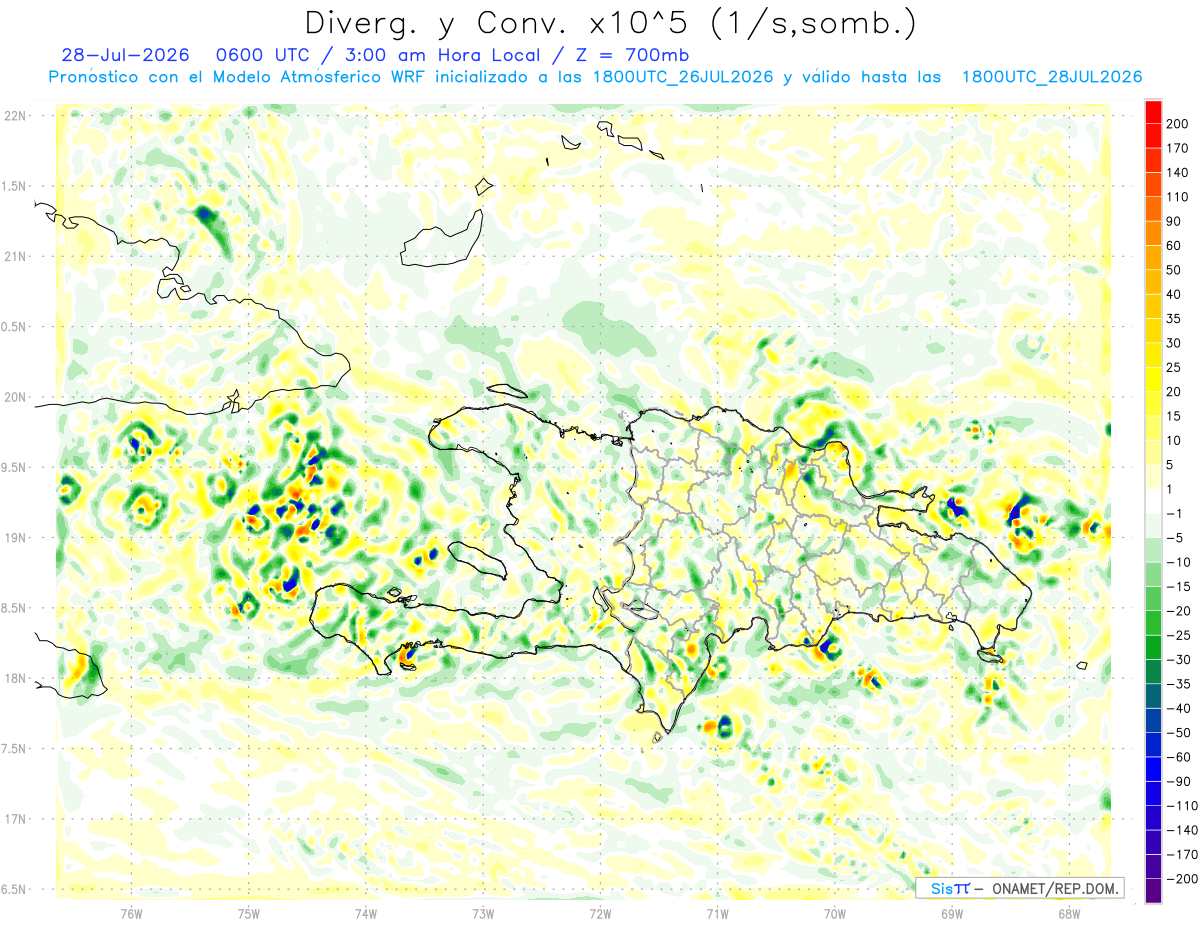Click the colorbar label "-15"
The width and height of the screenshot is (1200, 927).
[x=1179, y=587]
